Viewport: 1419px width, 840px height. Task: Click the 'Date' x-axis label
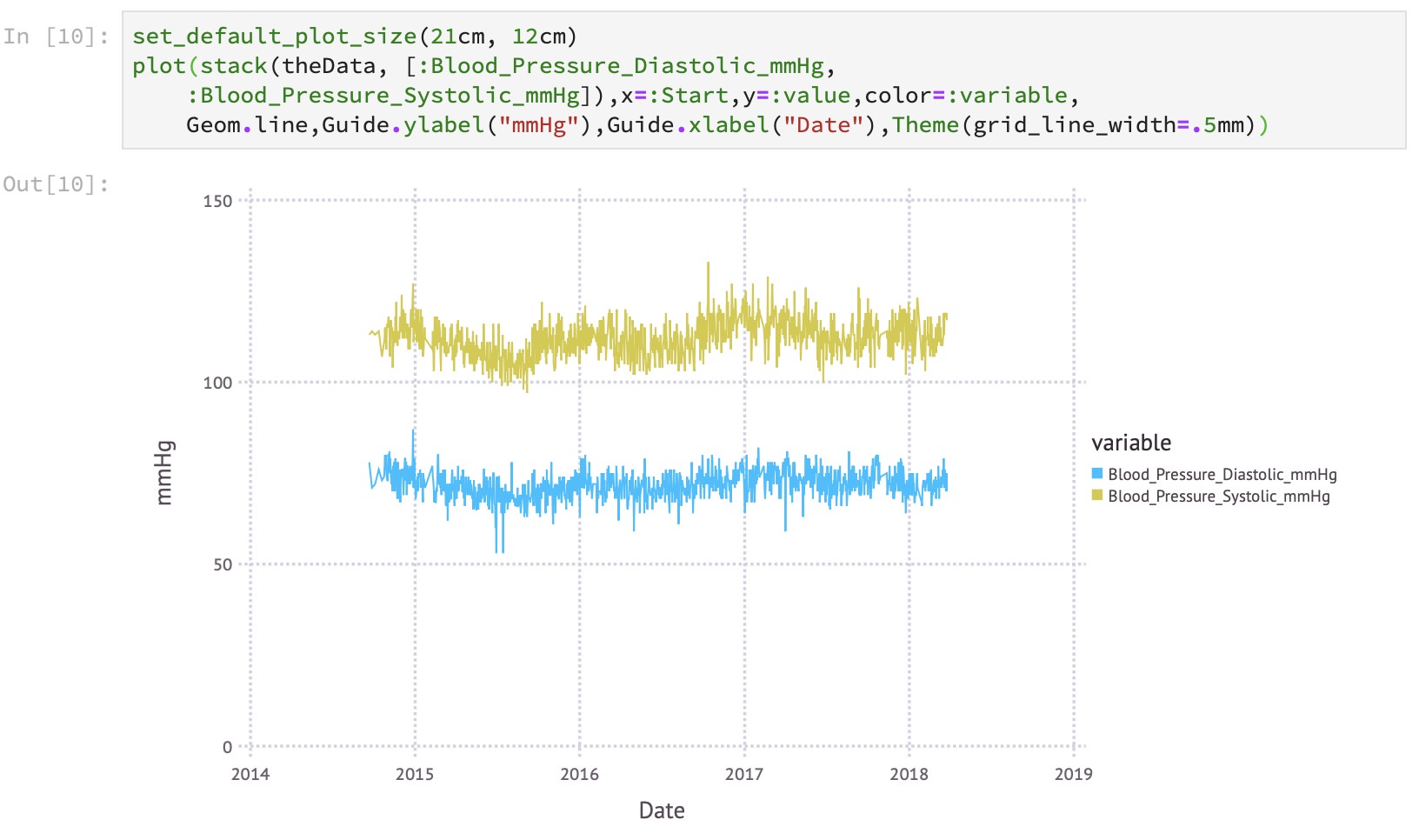coord(662,810)
